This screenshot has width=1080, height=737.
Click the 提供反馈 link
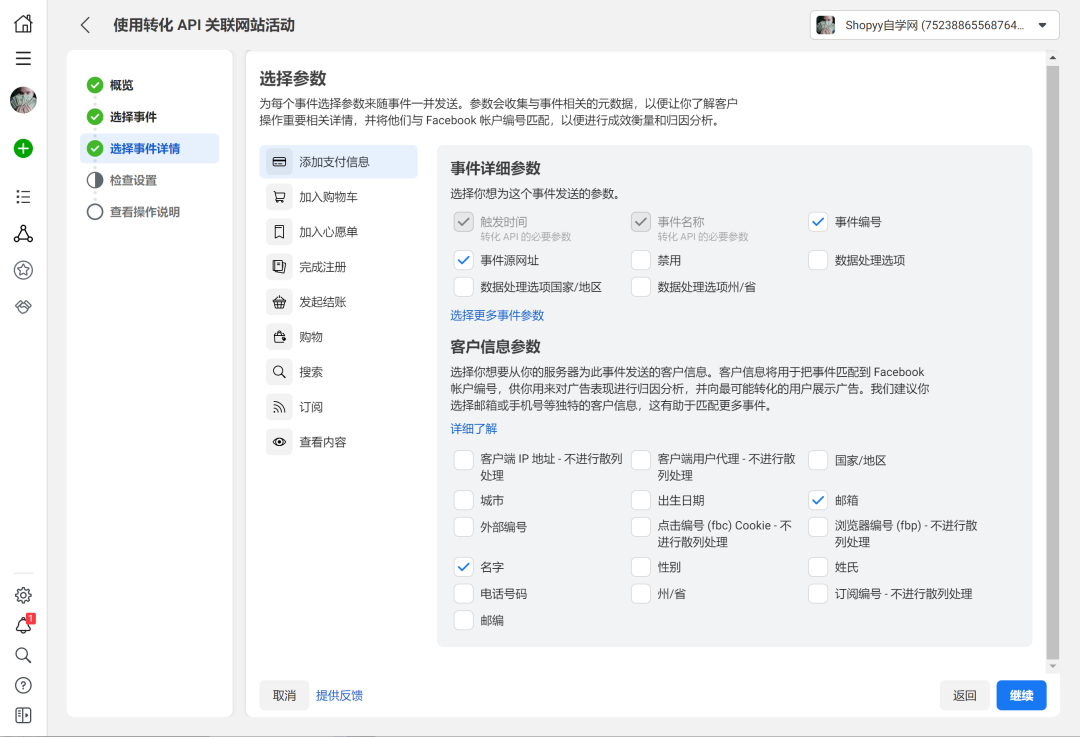click(x=339, y=695)
